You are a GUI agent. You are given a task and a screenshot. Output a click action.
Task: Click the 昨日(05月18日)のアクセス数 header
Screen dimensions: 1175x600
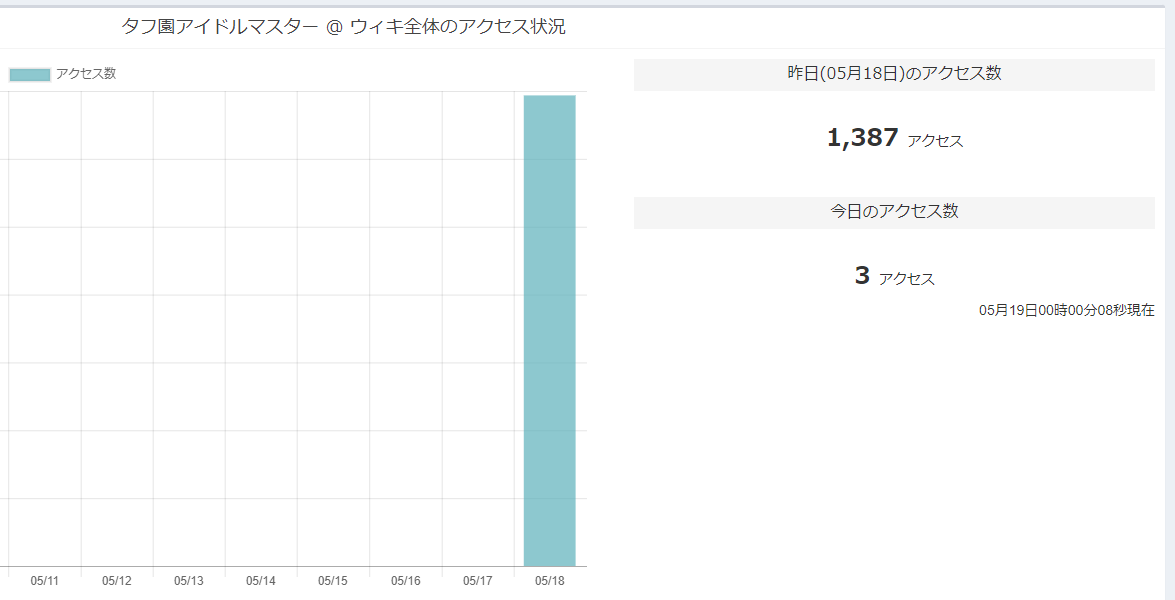point(894,74)
